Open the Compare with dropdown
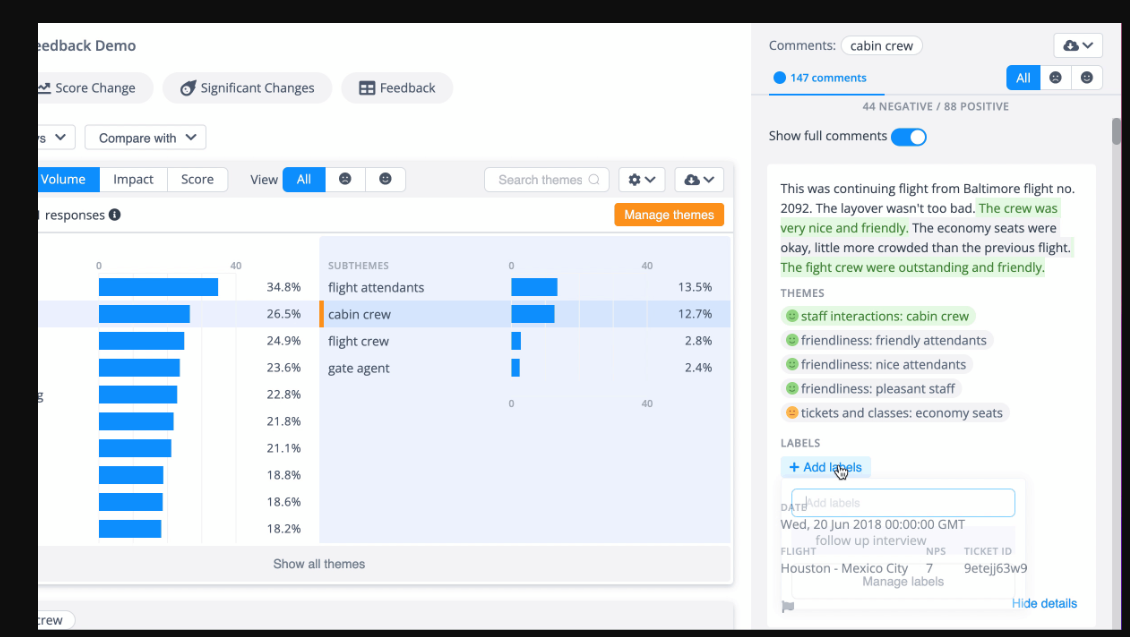This screenshot has height=637, width=1130. [x=146, y=138]
